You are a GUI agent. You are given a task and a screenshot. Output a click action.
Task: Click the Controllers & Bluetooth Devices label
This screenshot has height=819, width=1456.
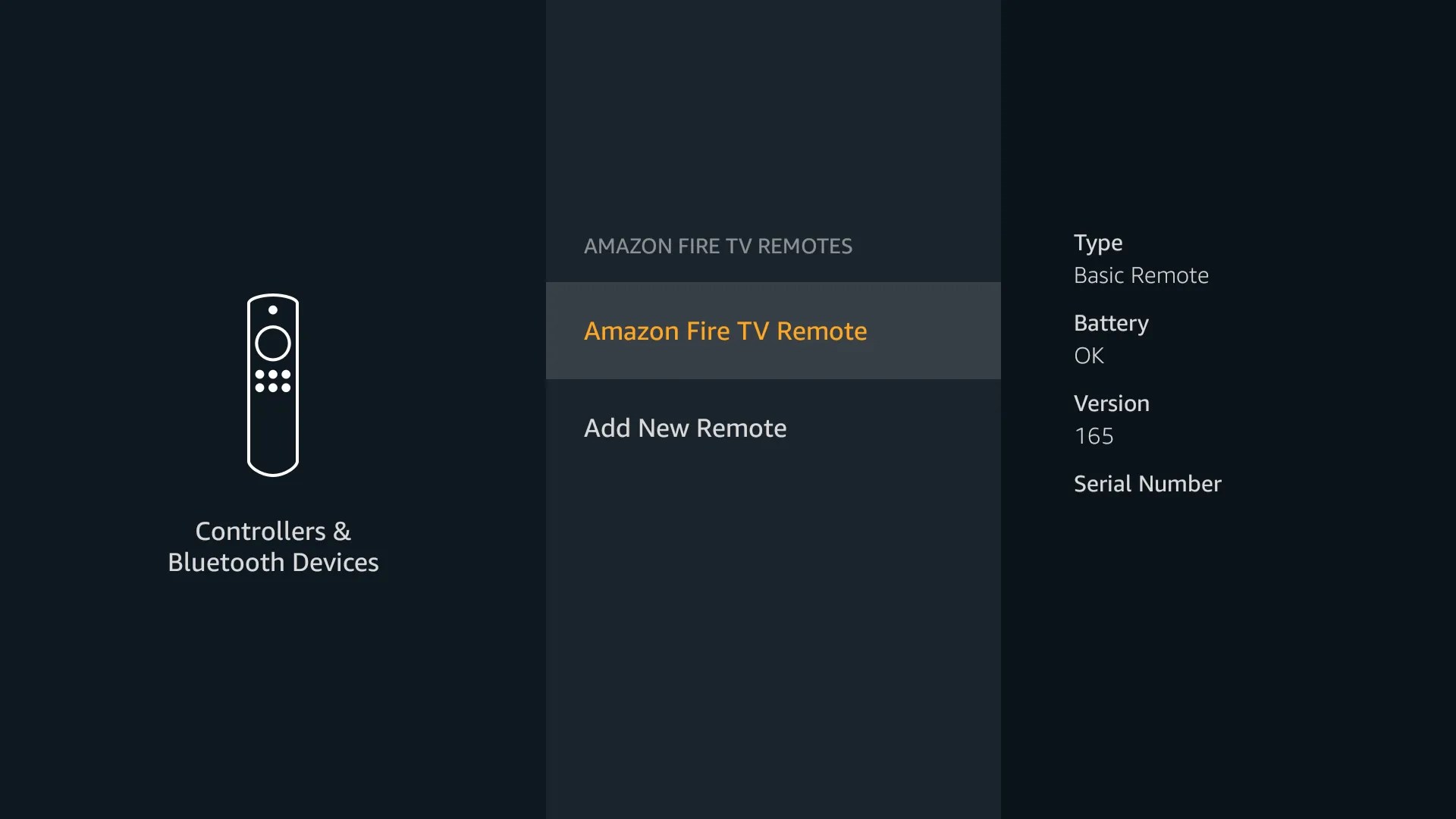(x=273, y=546)
